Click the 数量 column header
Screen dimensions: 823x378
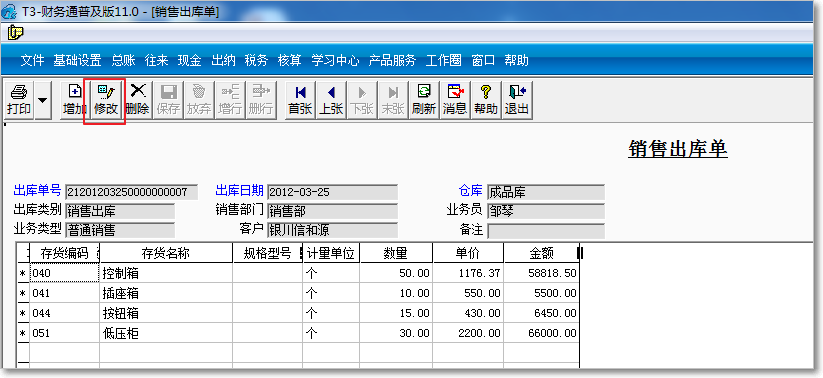[x=396, y=254]
